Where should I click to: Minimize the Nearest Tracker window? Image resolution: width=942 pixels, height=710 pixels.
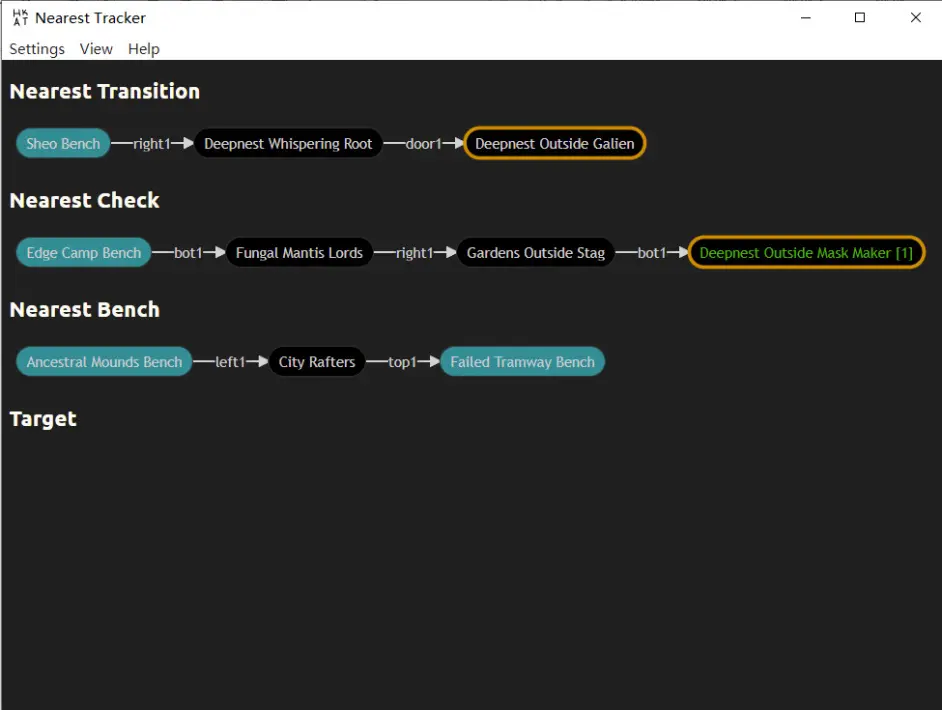click(806, 17)
